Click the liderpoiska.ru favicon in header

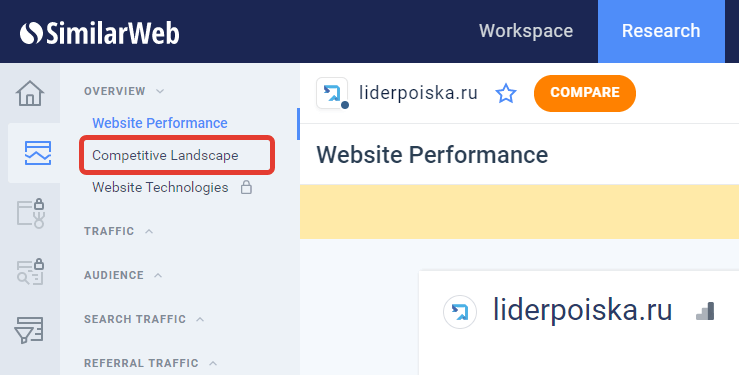coord(332,93)
